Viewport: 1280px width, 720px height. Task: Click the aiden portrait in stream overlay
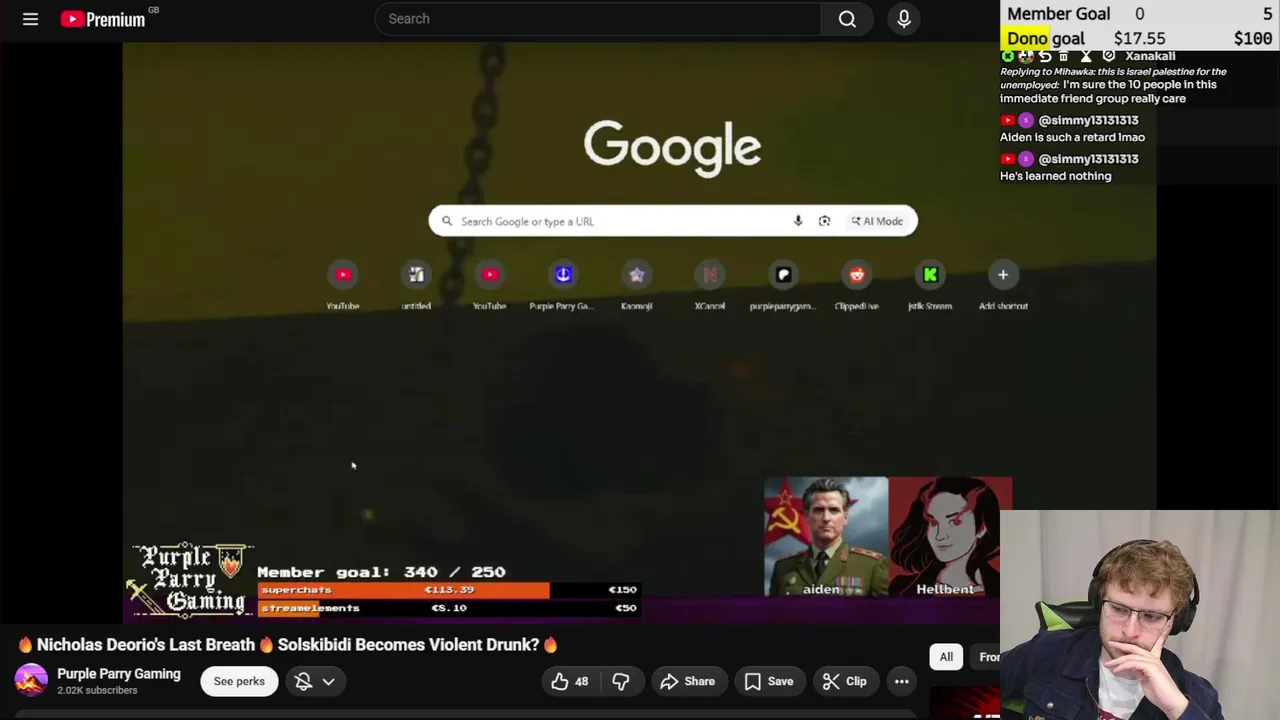tap(826, 537)
